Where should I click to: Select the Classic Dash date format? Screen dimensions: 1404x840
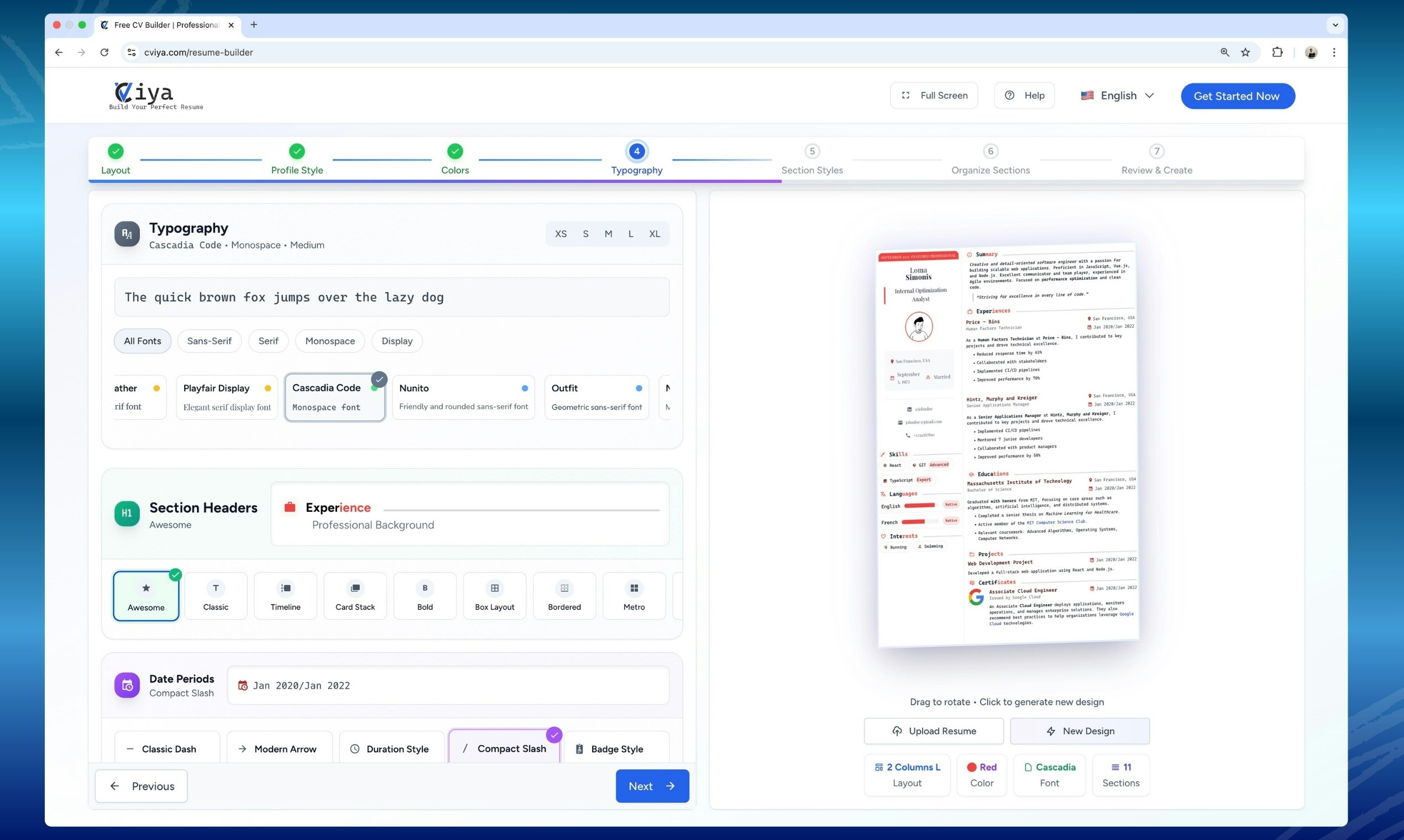tap(167, 748)
